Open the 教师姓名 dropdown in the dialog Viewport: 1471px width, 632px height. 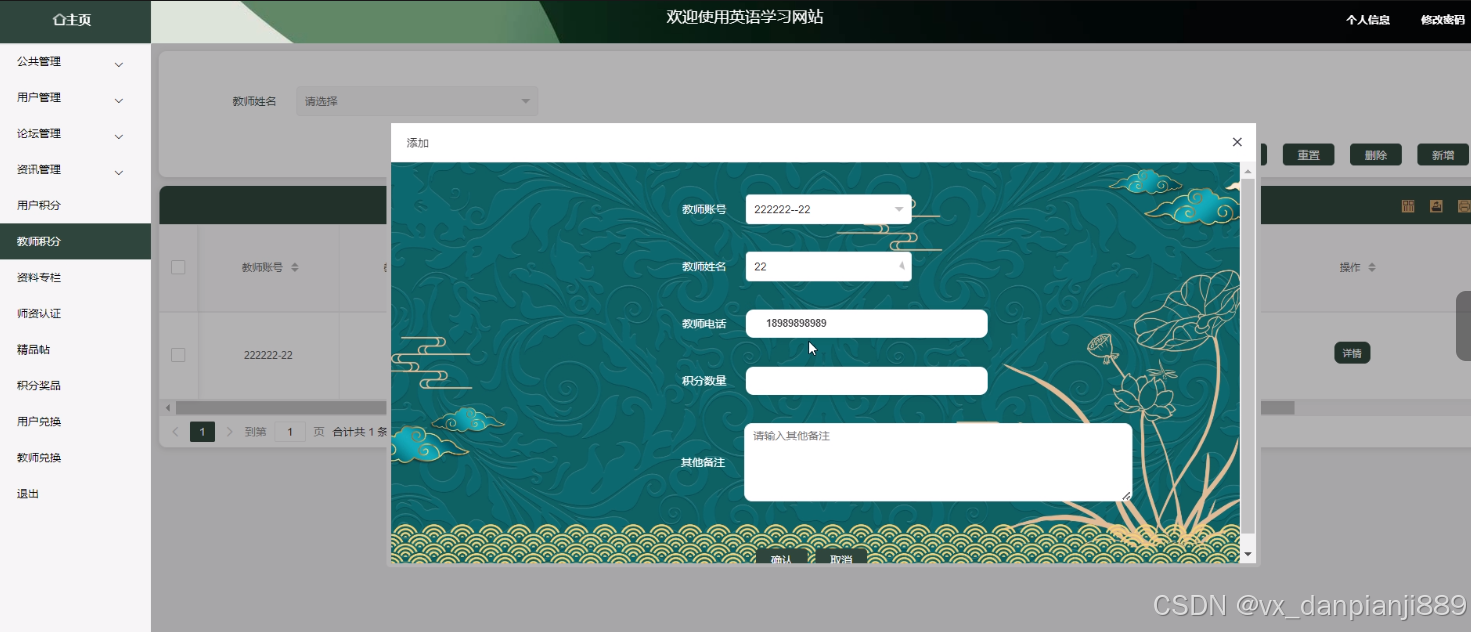828,266
